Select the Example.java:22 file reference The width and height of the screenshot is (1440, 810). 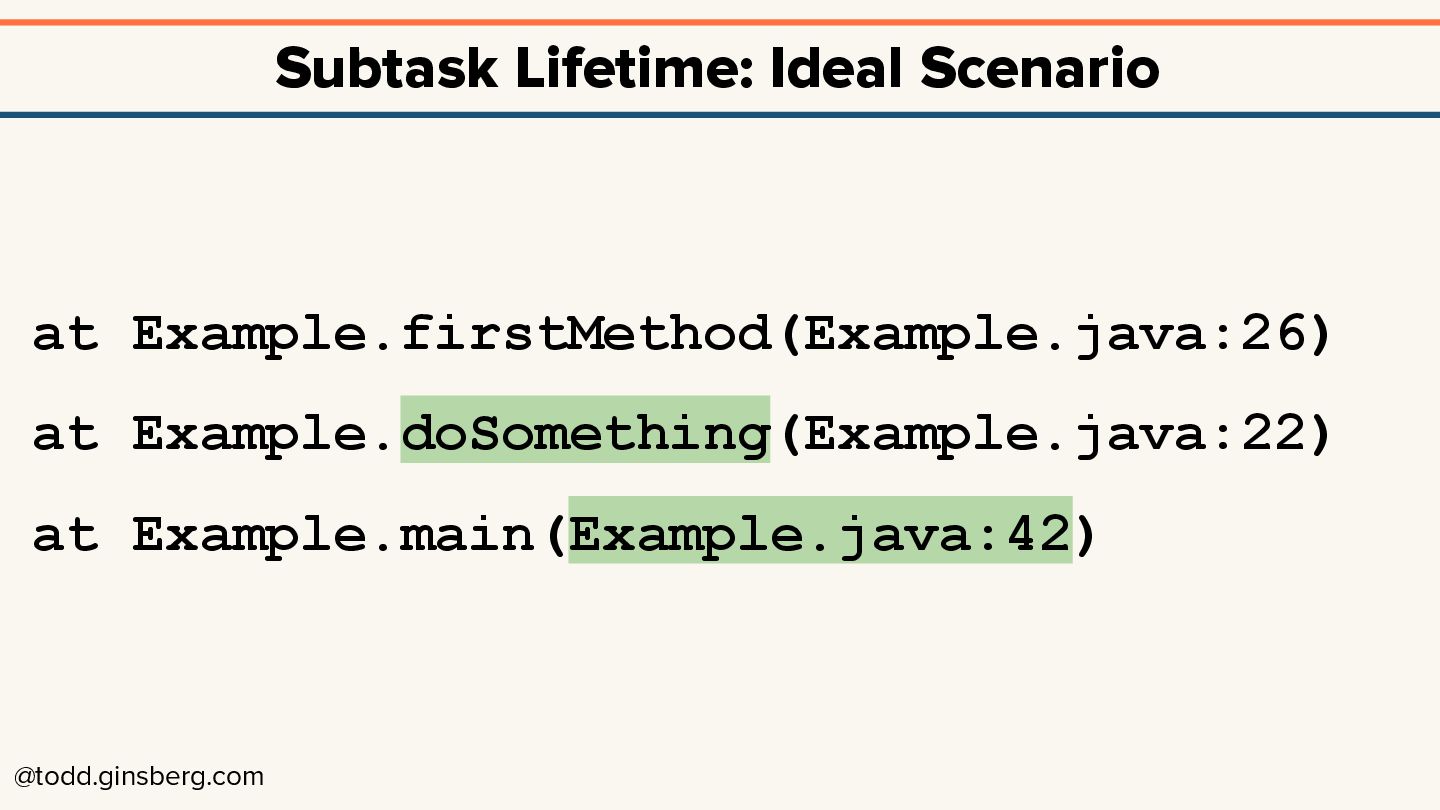tap(1055, 433)
